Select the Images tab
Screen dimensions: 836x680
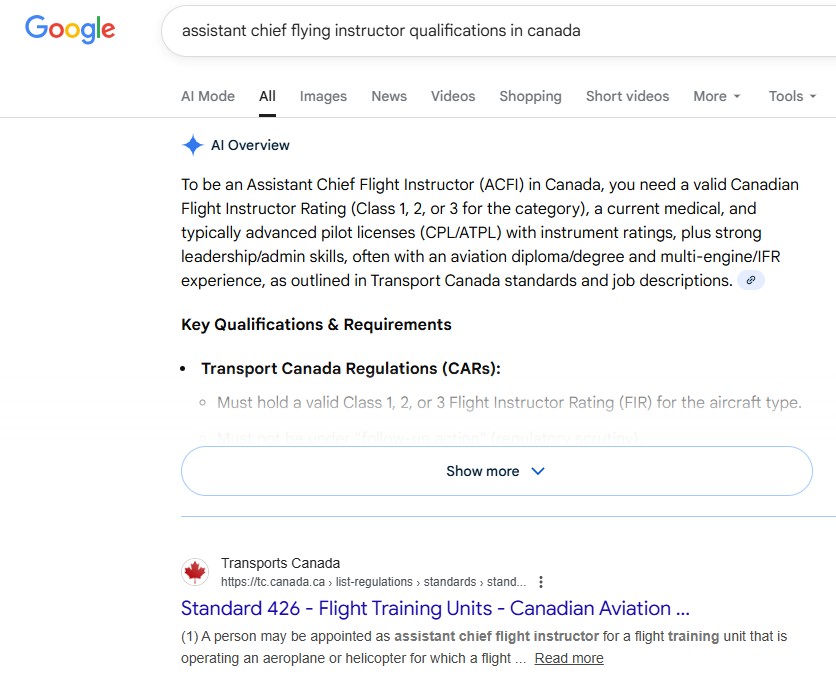[x=323, y=96]
